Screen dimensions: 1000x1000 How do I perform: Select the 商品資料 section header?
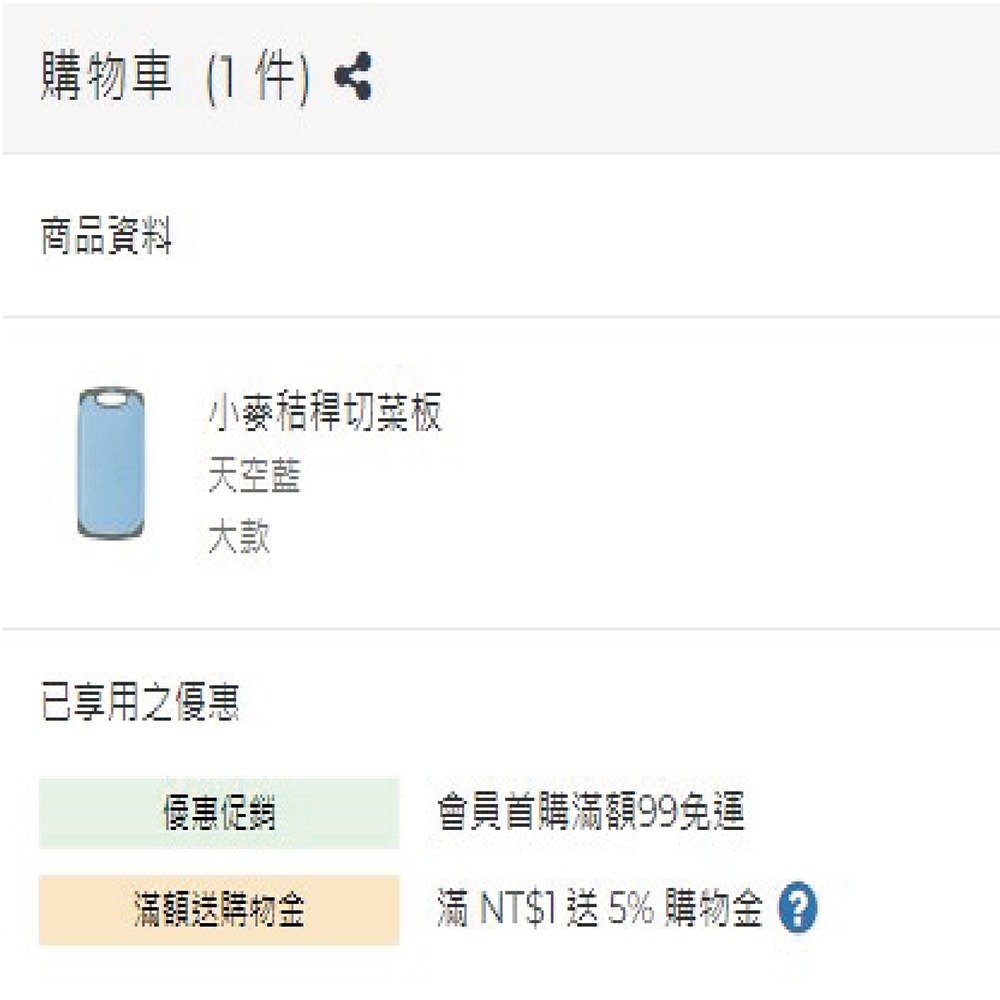click(x=106, y=239)
